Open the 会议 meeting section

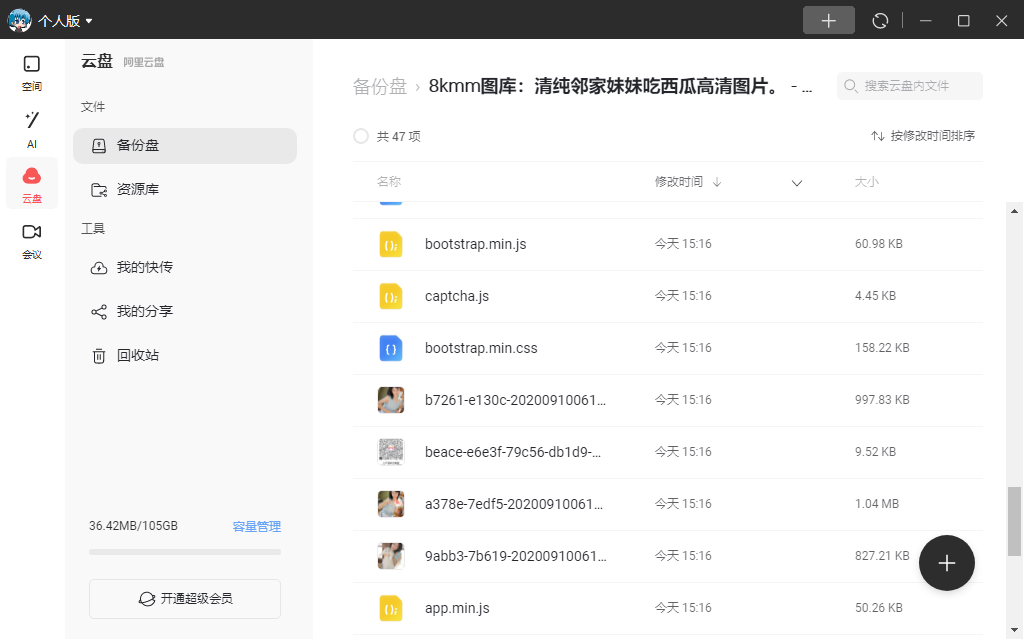tap(31, 242)
